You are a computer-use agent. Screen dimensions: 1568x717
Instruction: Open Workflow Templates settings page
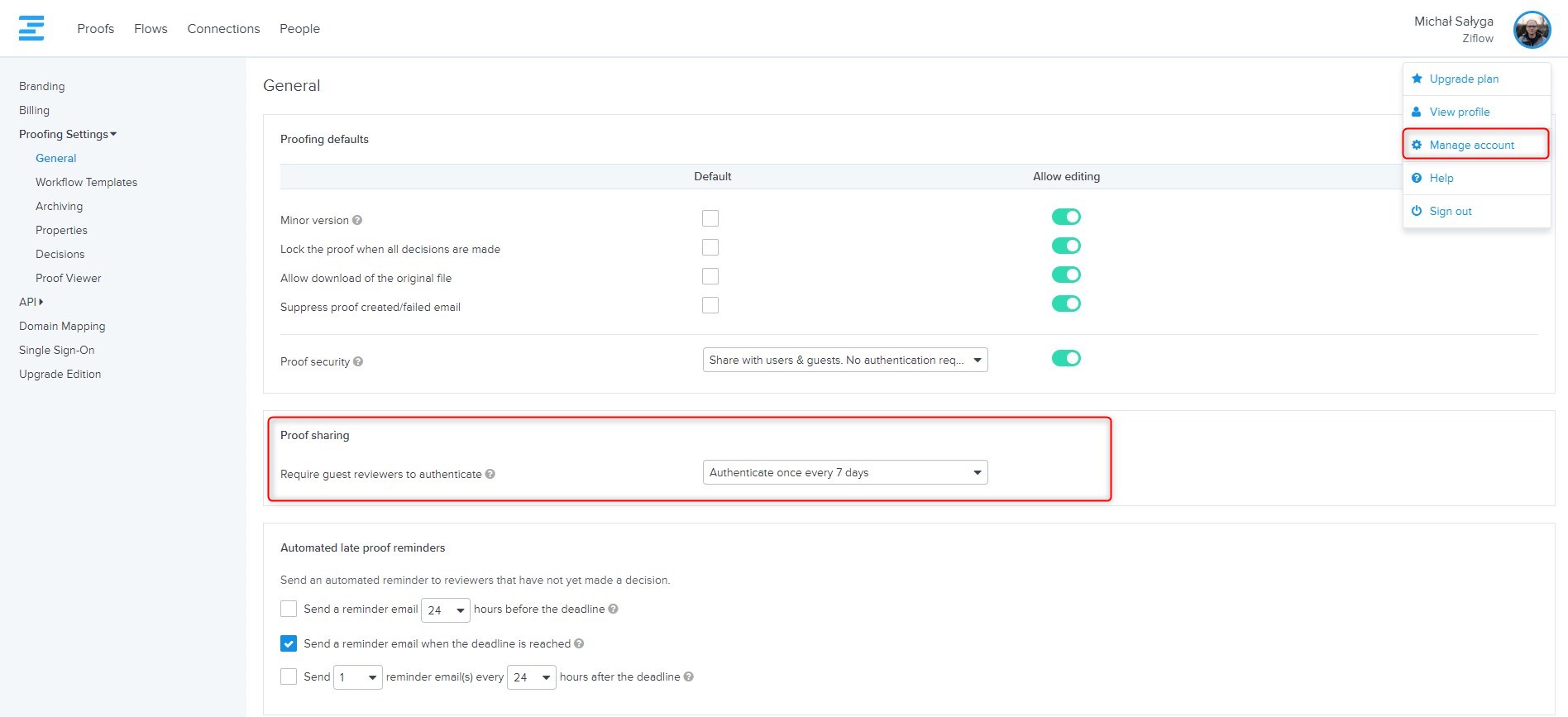(86, 182)
